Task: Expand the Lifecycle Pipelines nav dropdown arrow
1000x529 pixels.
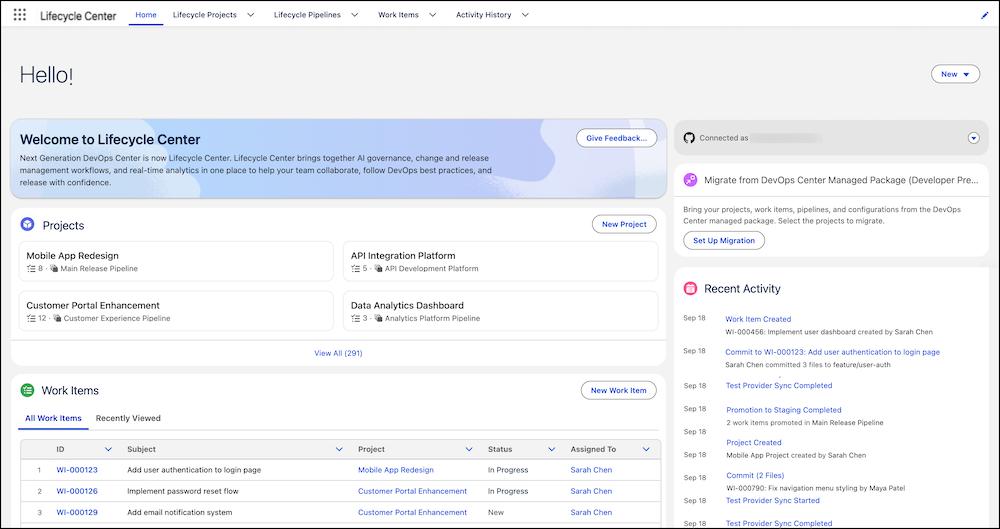Action: pyautogui.click(x=355, y=15)
